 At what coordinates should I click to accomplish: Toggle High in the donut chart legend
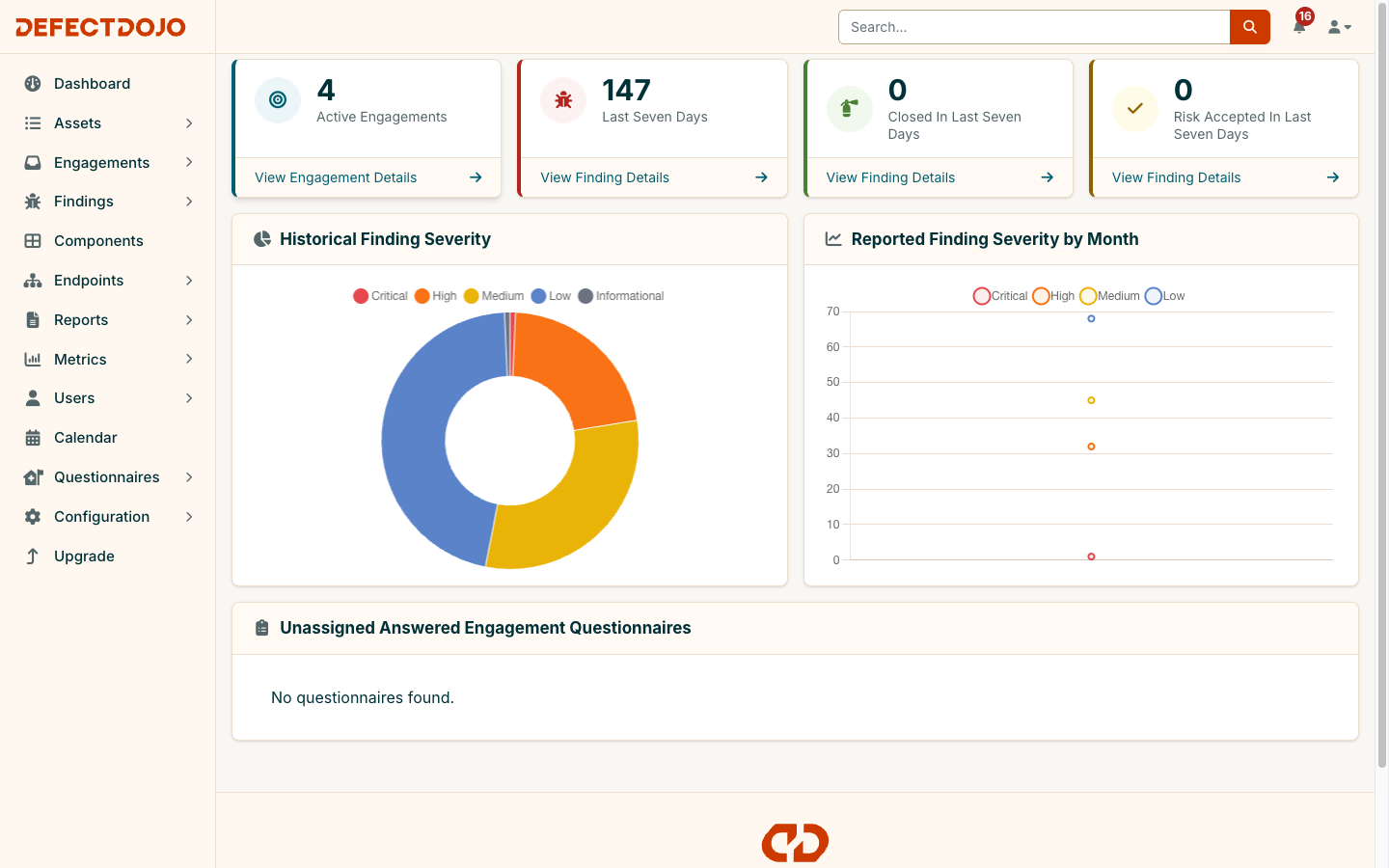point(435,296)
